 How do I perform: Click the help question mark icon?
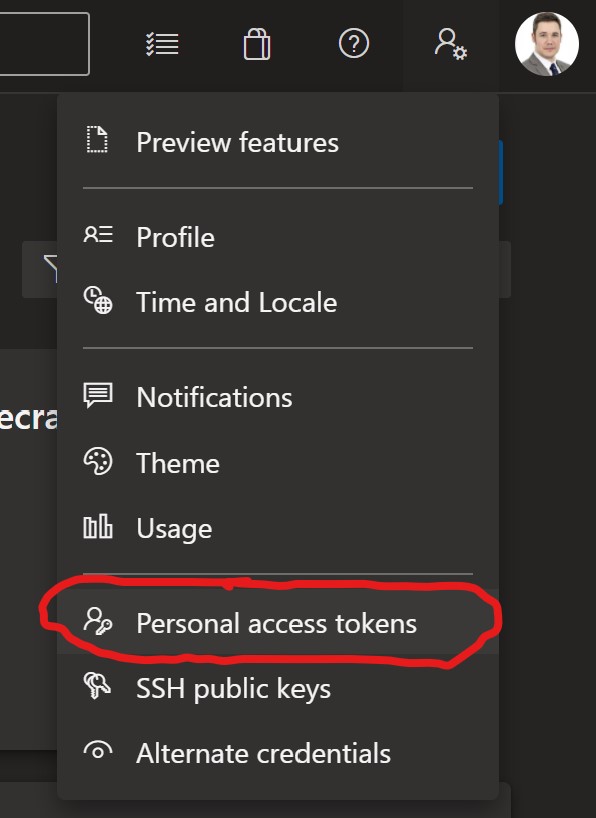[354, 43]
